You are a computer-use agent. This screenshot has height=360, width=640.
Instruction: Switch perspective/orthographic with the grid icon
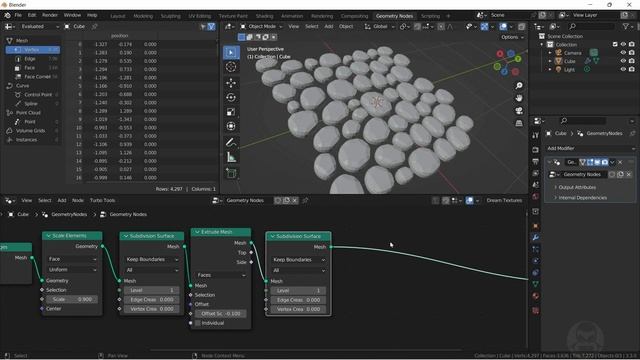point(519,123)
